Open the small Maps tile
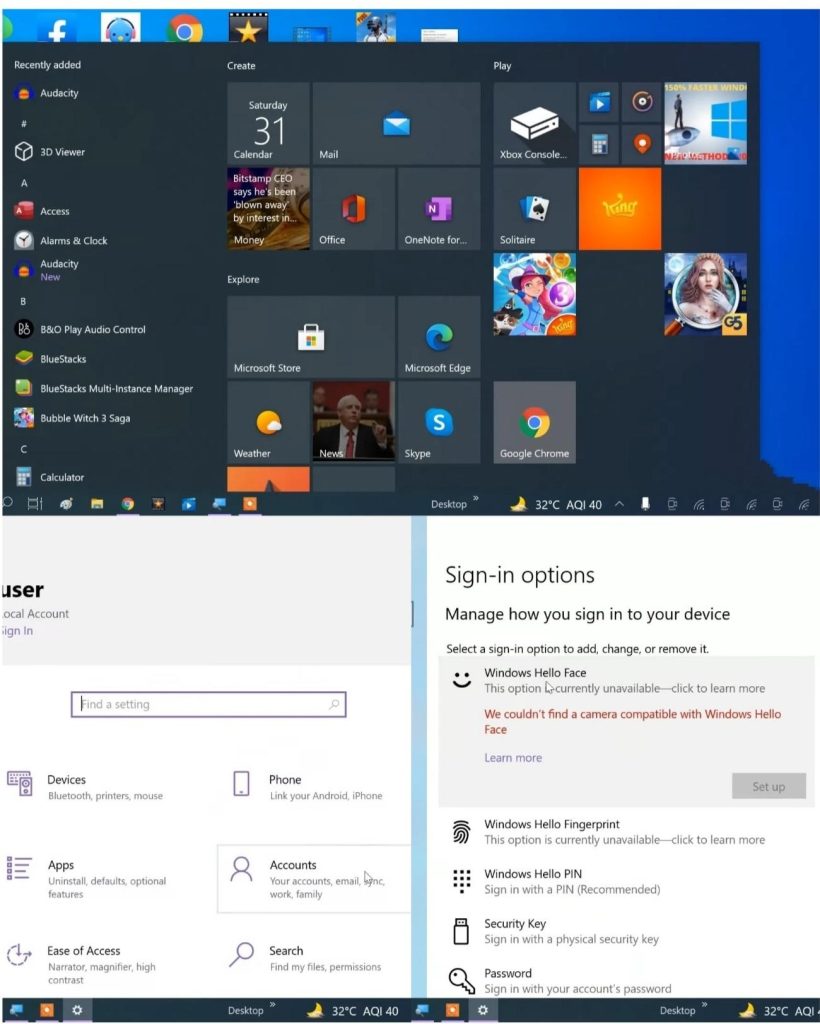 tap(642, 144)
